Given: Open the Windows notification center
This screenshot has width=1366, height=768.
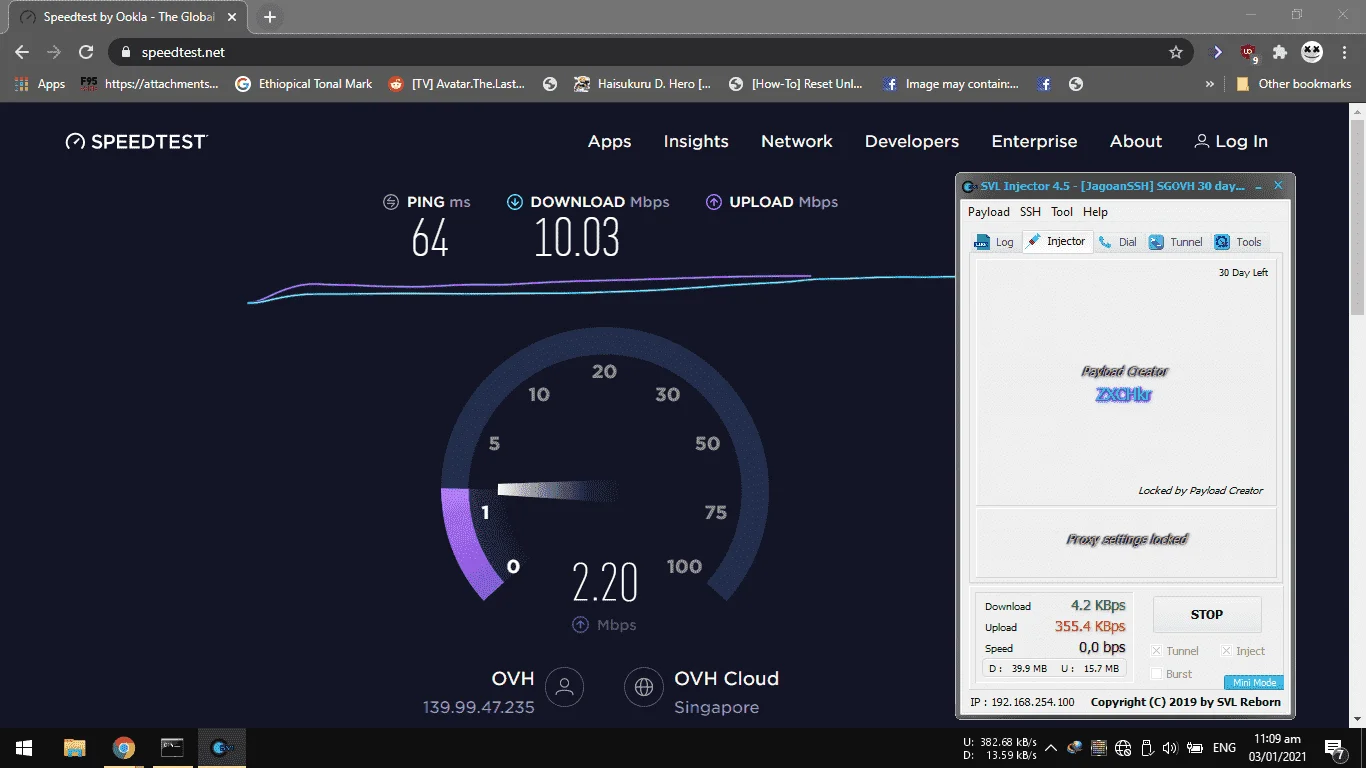Looking at the screenshot, I should point(1335,748).
